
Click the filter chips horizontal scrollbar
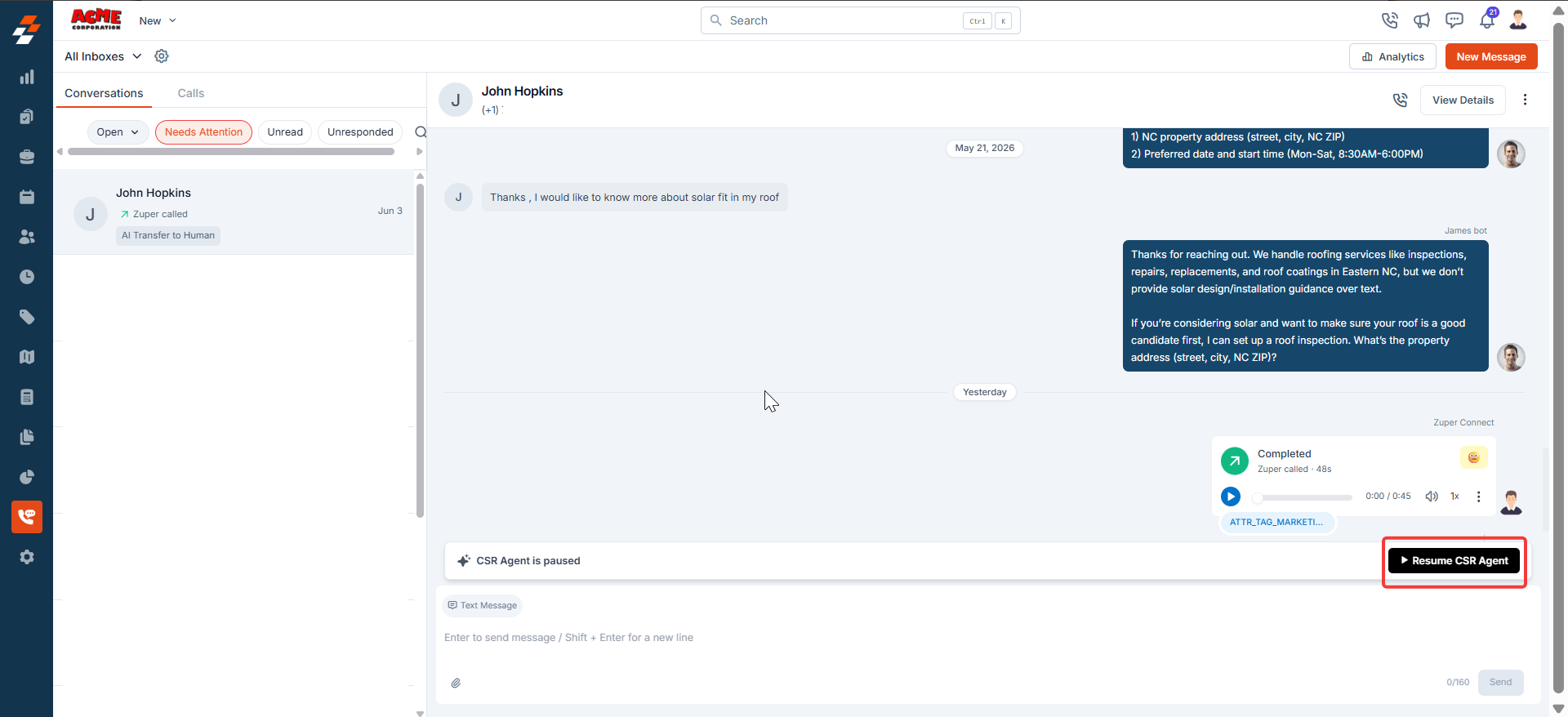click(x=231, y=152)
